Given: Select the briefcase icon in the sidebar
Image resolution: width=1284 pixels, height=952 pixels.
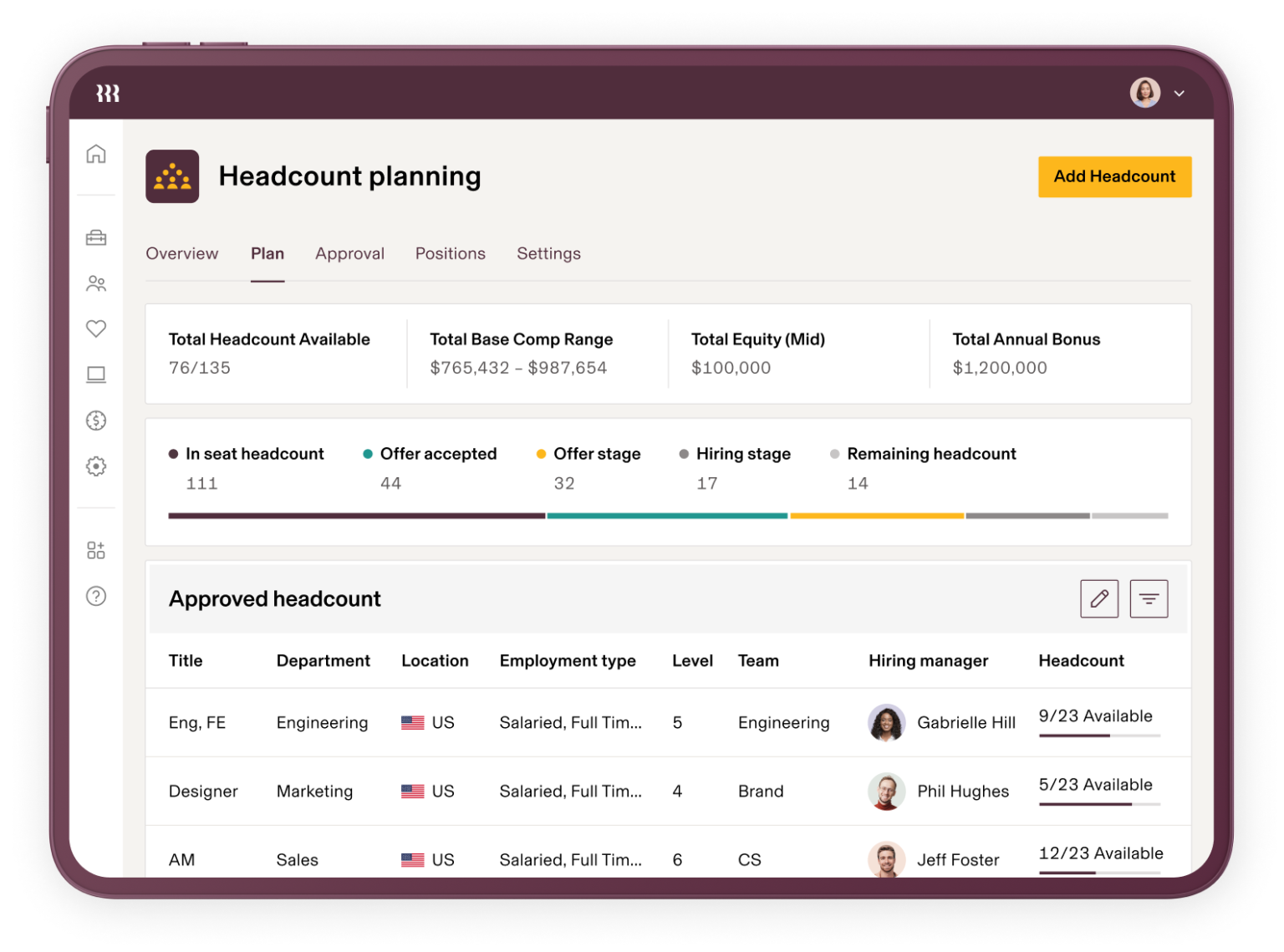Looking at the screenshot, I should click(96, 237).
